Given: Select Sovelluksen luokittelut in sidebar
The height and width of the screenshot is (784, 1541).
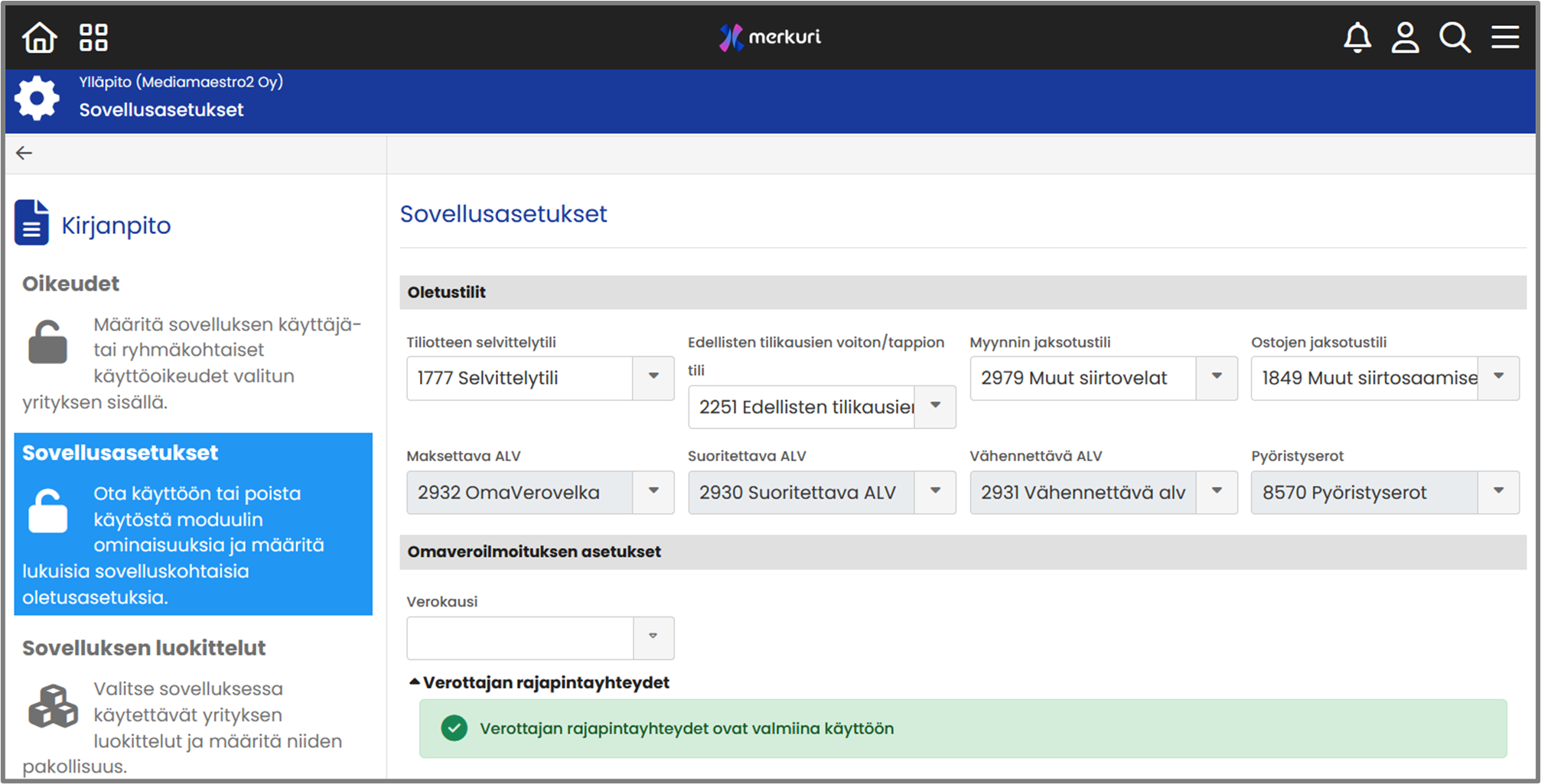Looking at the screenshot, I should point(144,648).
